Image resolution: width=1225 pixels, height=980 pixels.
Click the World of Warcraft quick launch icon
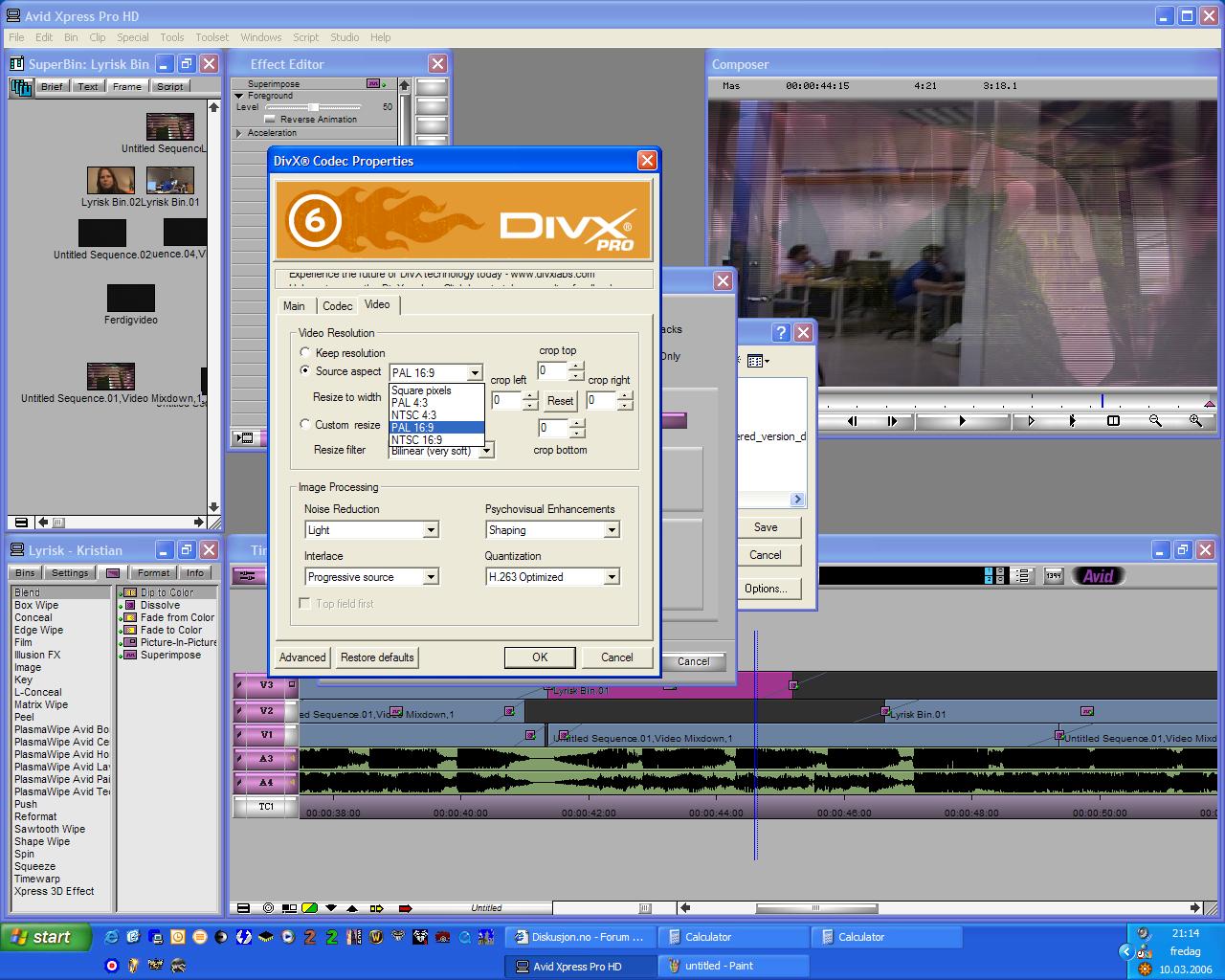(x=376, y=937)
